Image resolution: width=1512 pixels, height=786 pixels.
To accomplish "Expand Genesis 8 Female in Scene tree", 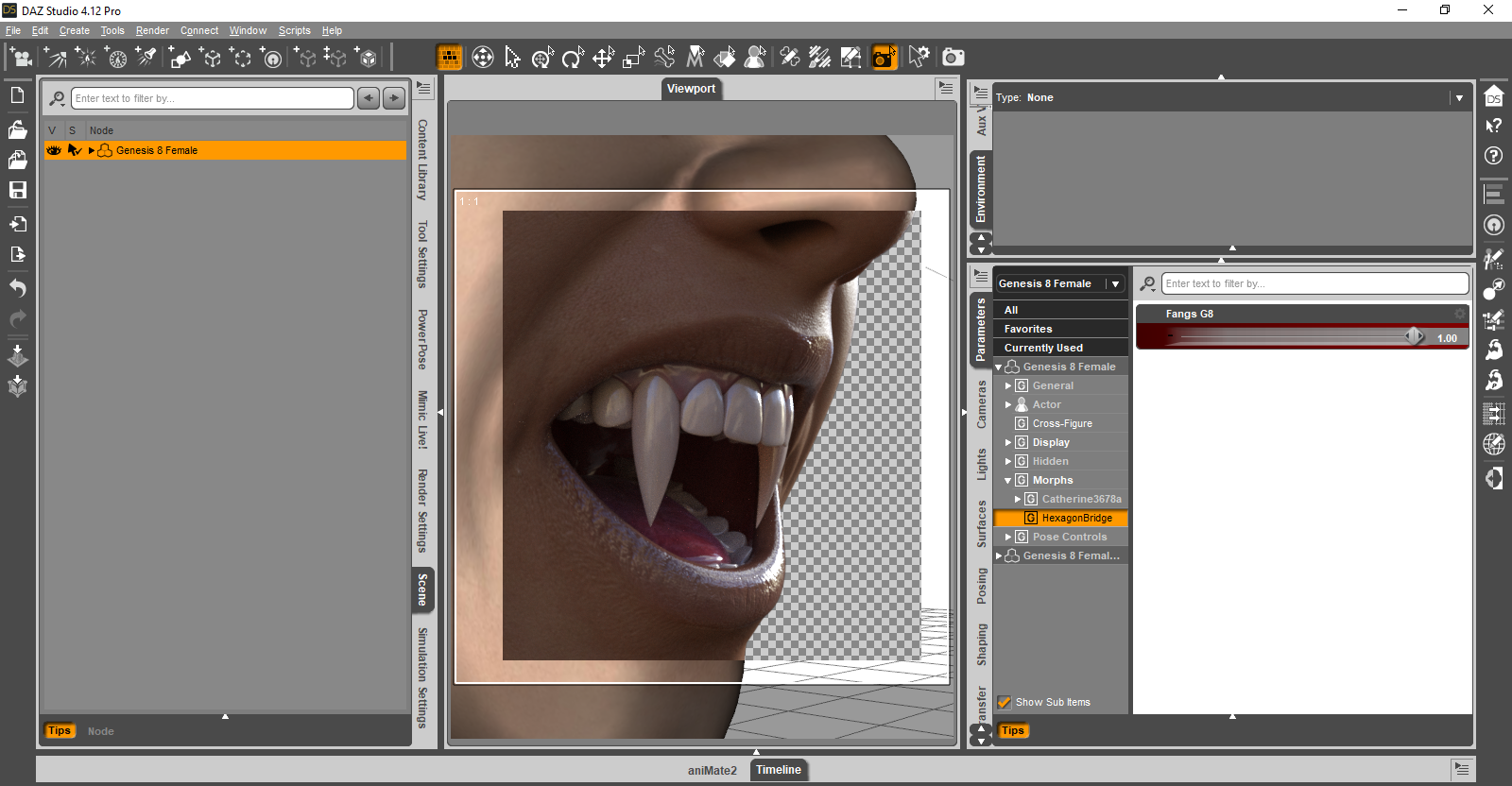I will (92, 150).
